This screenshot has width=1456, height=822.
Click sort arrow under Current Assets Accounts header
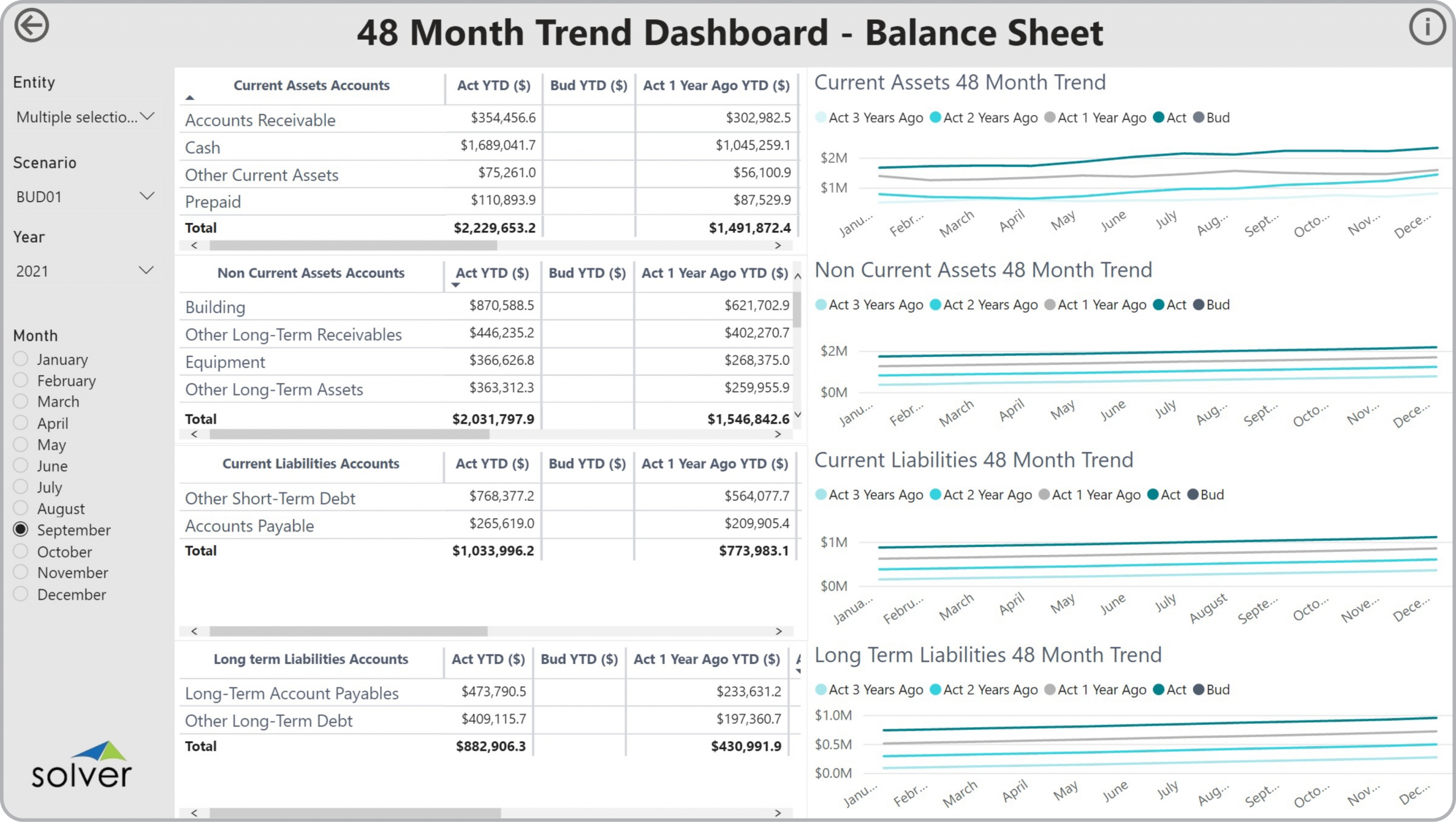[x=190, y=98]
